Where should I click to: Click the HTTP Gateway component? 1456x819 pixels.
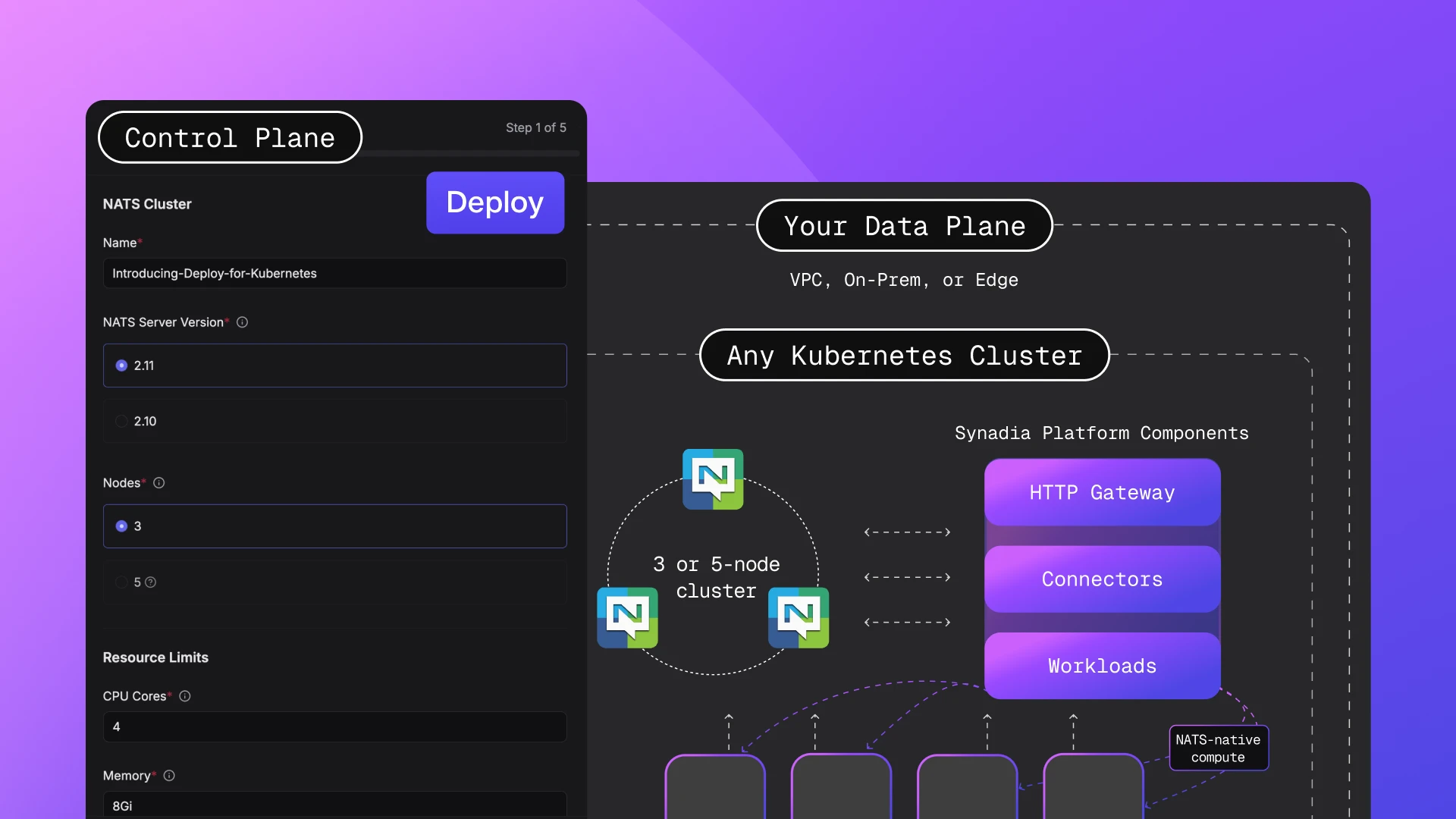[x=1101, y=492]
